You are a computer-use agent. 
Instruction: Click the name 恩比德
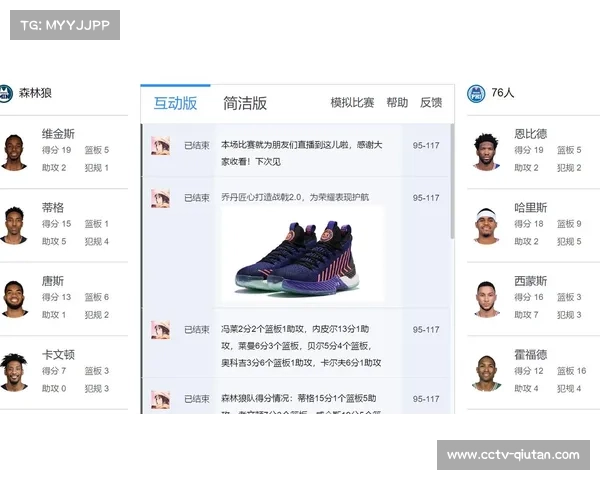[x=531, y=134]
